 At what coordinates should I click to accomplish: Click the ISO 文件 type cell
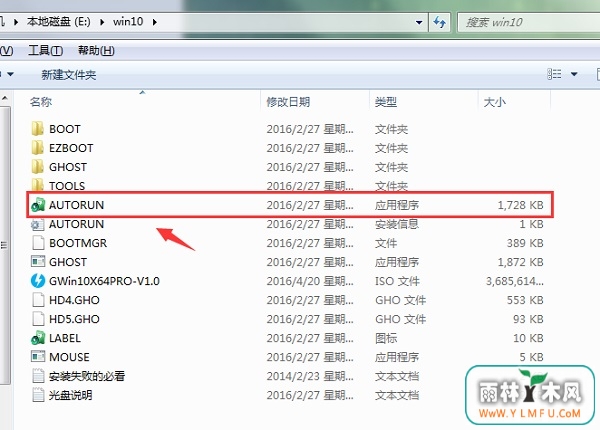click(x=397, y=281)
